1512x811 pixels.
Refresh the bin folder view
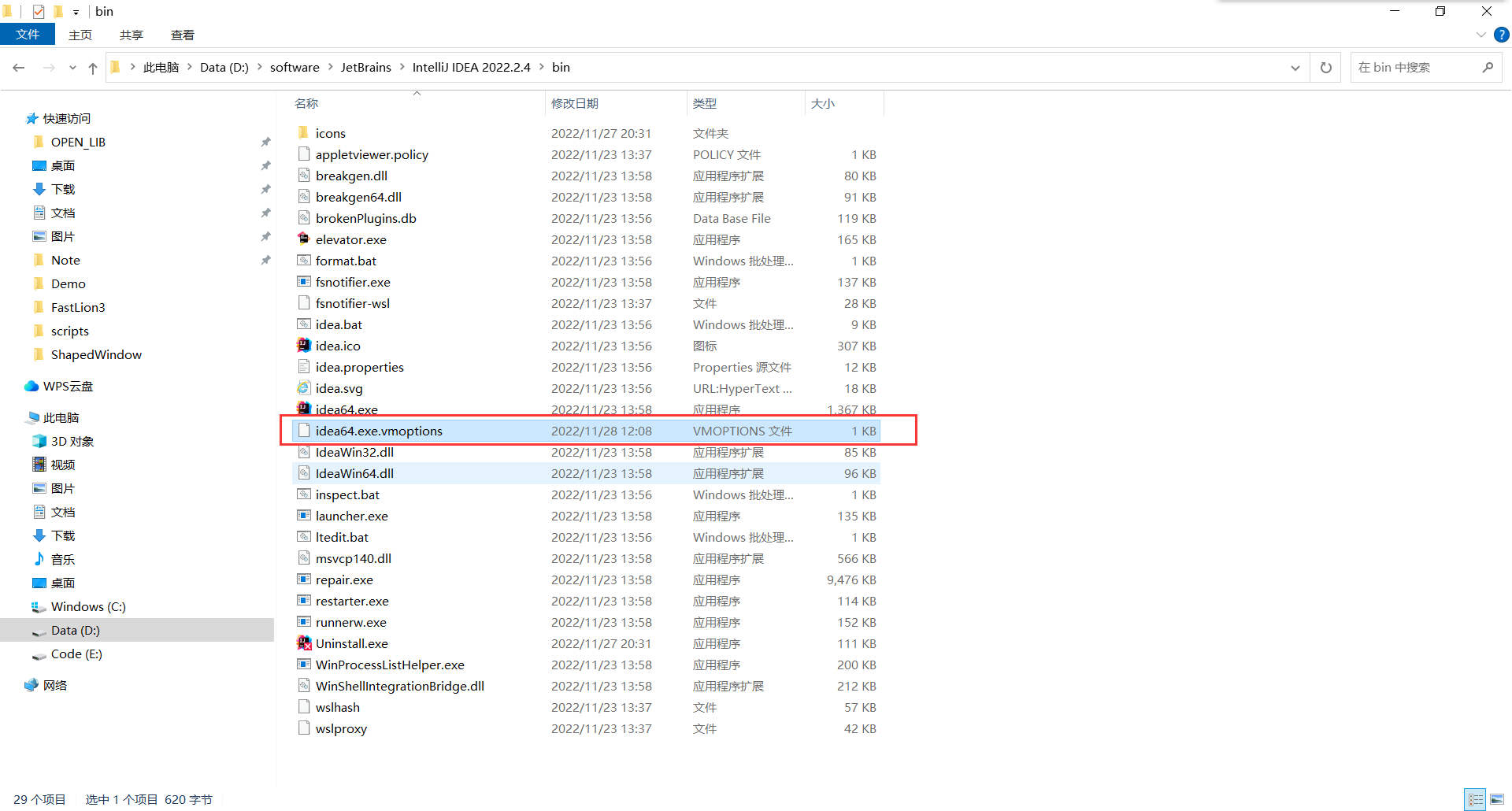coord(1326,68)
